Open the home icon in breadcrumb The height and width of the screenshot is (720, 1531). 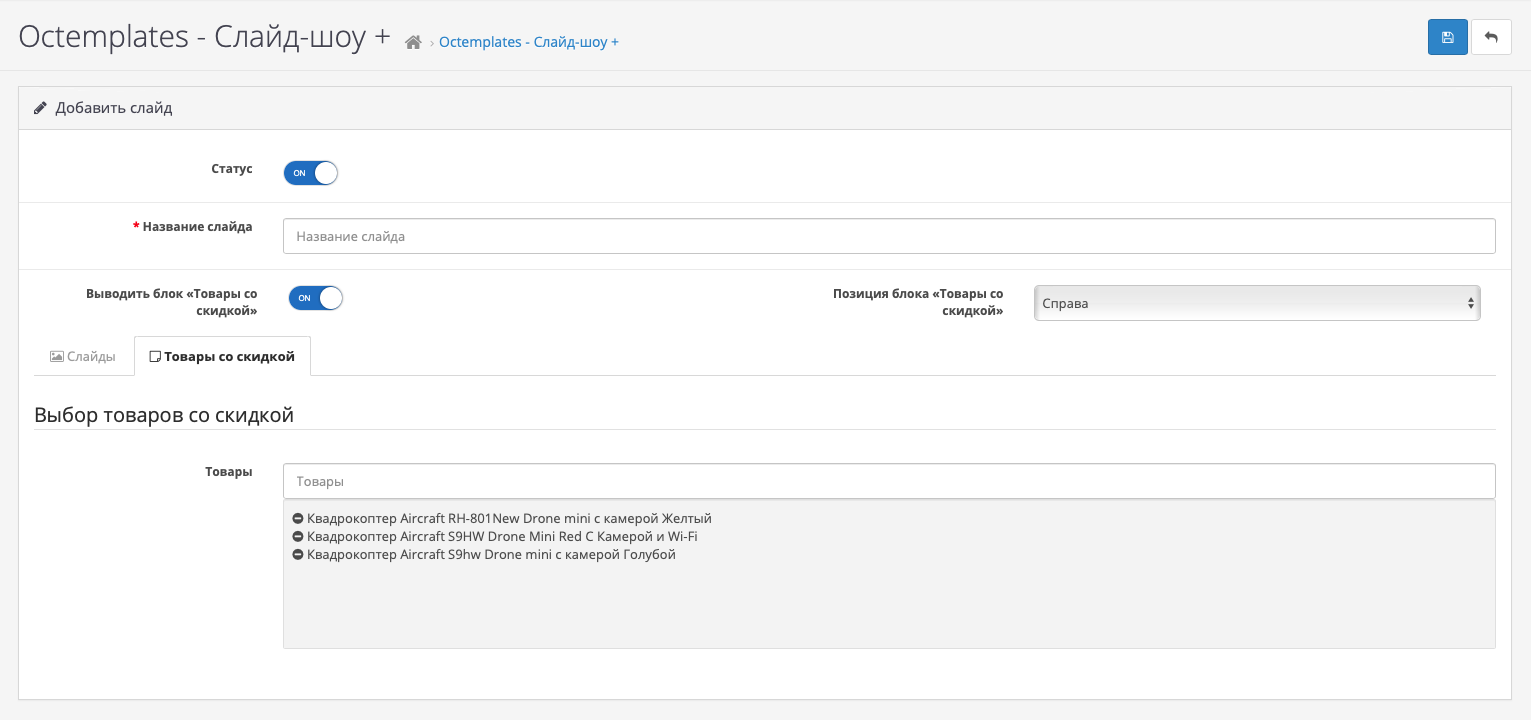click(413, 42)
